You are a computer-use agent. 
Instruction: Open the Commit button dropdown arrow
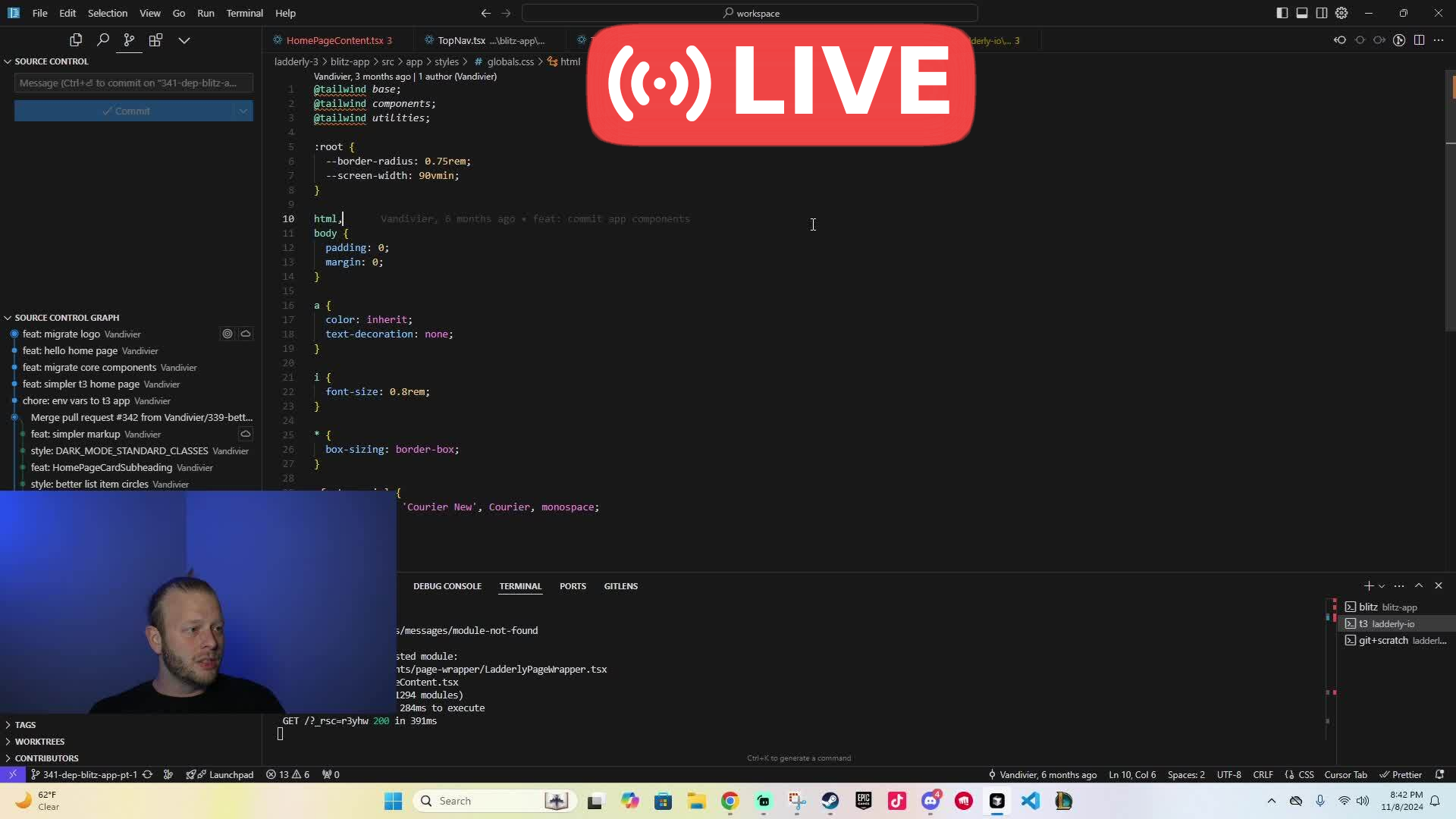point(243,111)
